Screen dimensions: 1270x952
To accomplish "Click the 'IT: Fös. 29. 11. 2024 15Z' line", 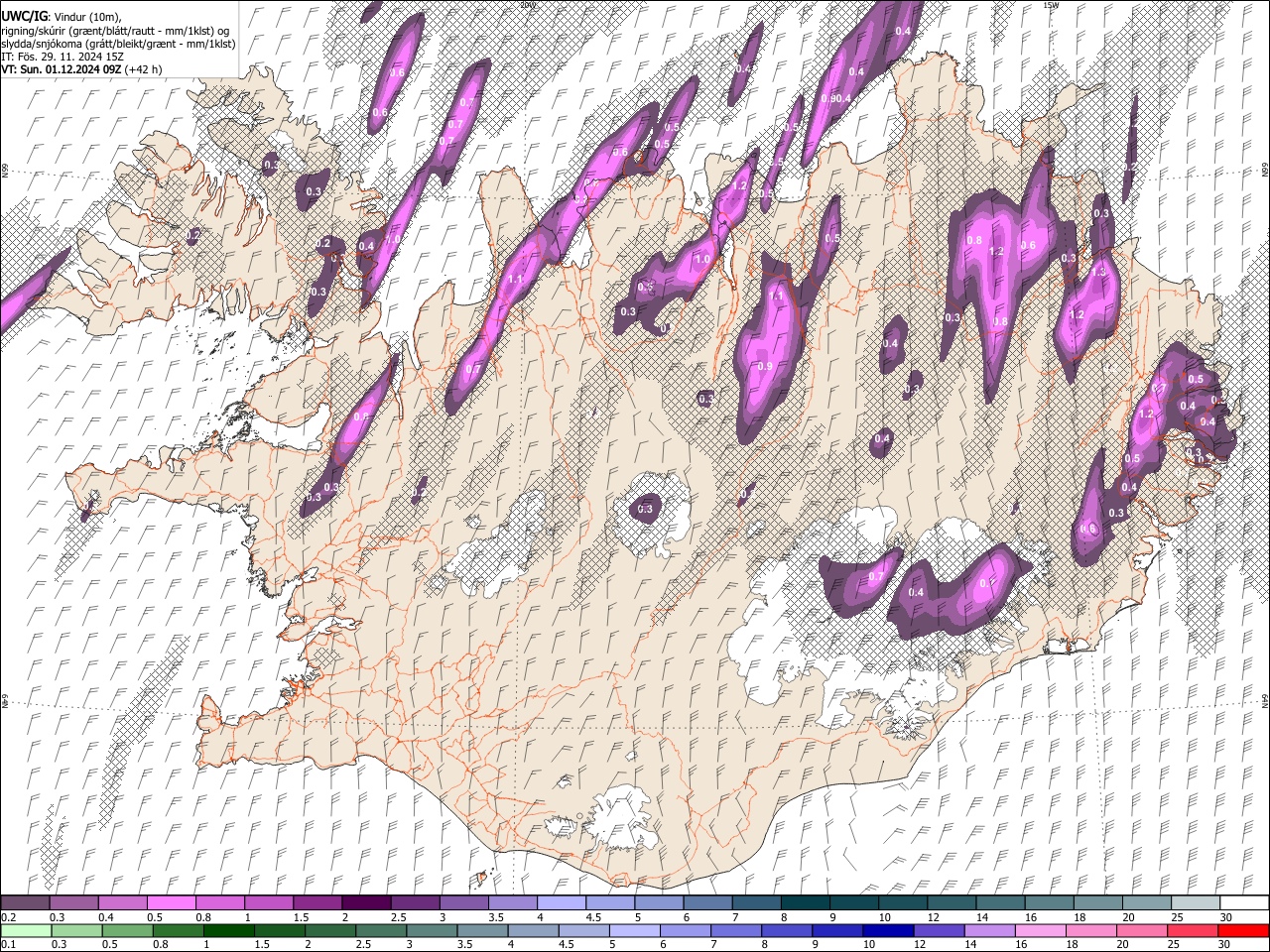I will click(x=63, y=57).
